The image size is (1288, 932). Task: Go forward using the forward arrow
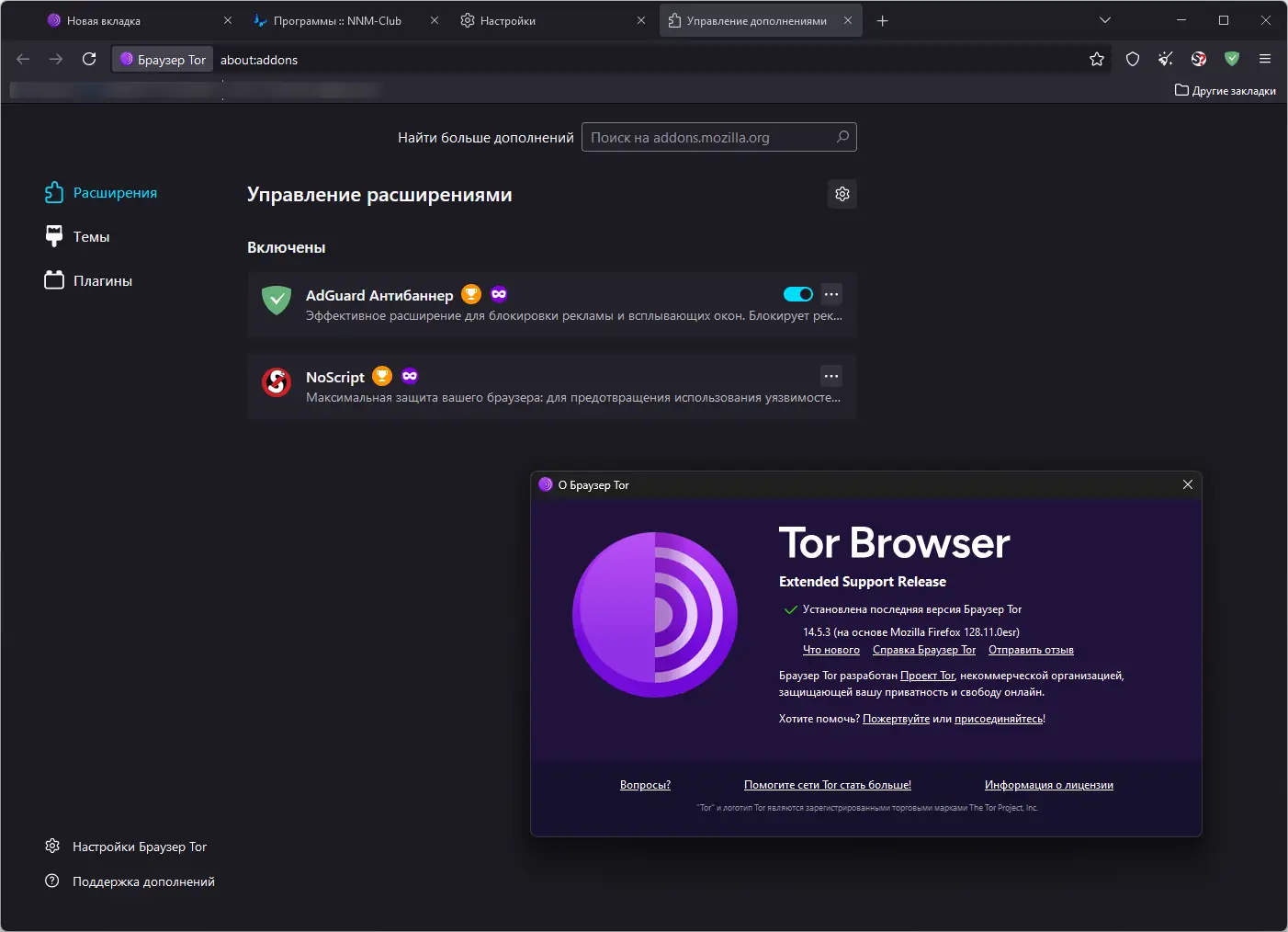click(56, 59)
